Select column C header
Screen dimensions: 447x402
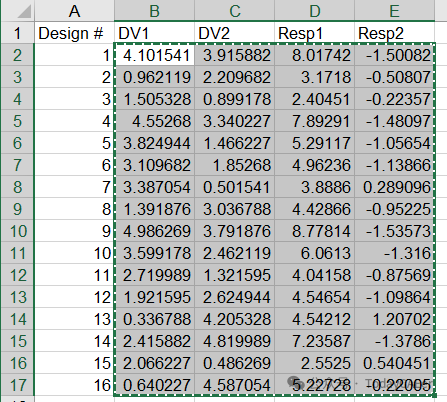click(x=235, y=11)
